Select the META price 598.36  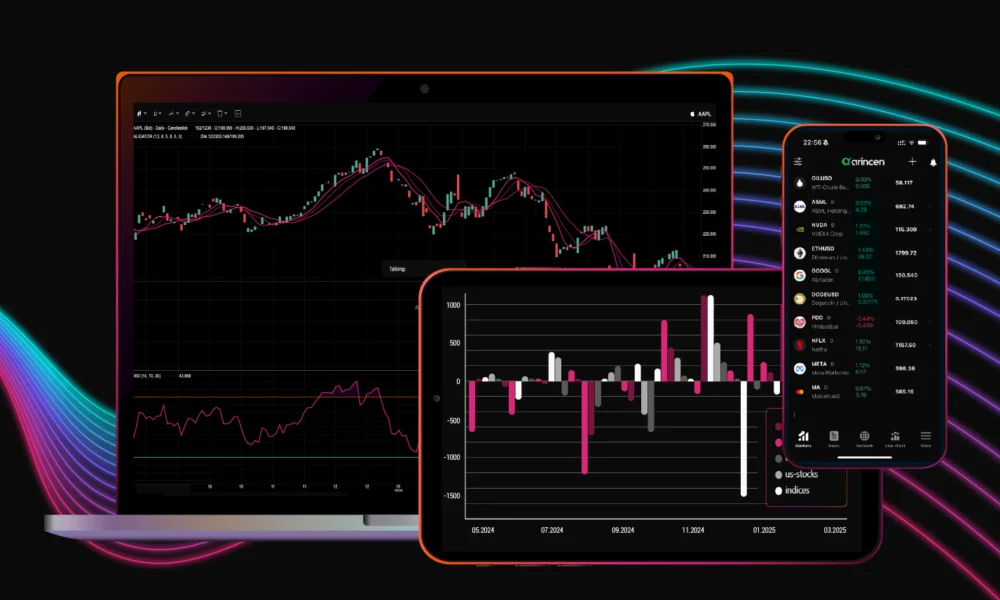tap(905, 369)
